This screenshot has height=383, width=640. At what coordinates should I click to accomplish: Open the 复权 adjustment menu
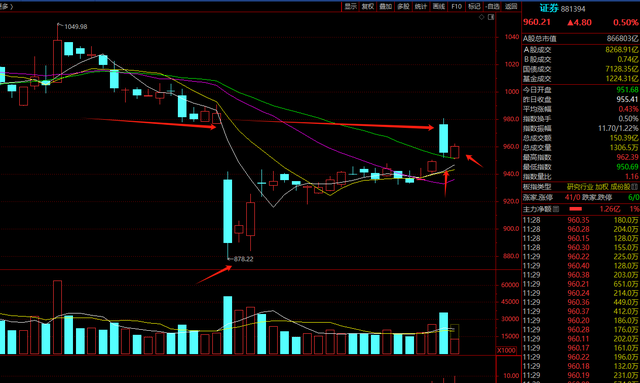coord(368,6)
